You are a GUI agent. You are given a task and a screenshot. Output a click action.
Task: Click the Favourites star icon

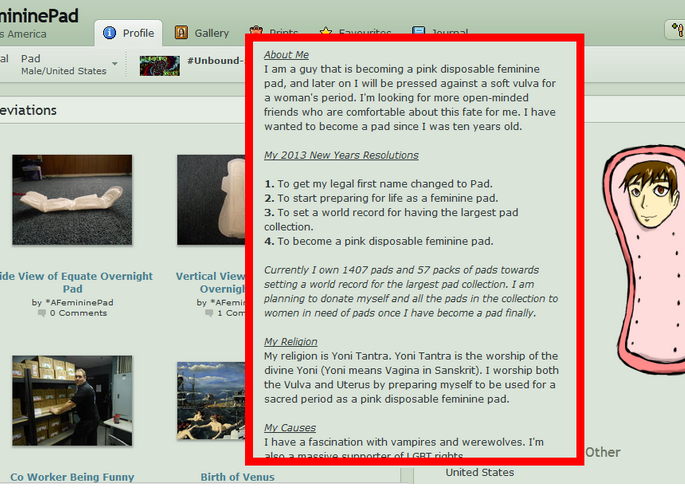[326, 31]
